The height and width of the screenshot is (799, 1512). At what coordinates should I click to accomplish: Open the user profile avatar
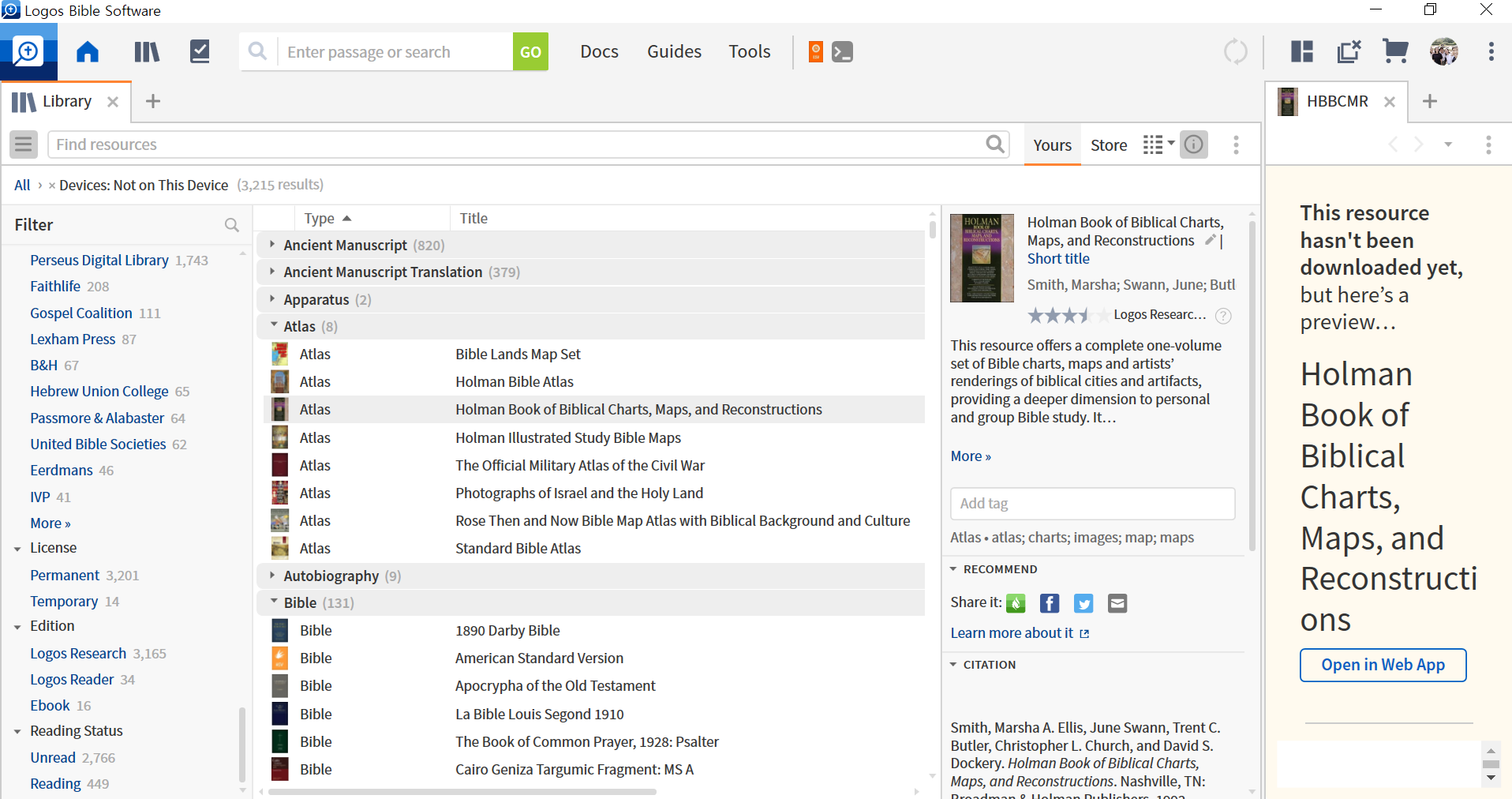coord(1444,52)
